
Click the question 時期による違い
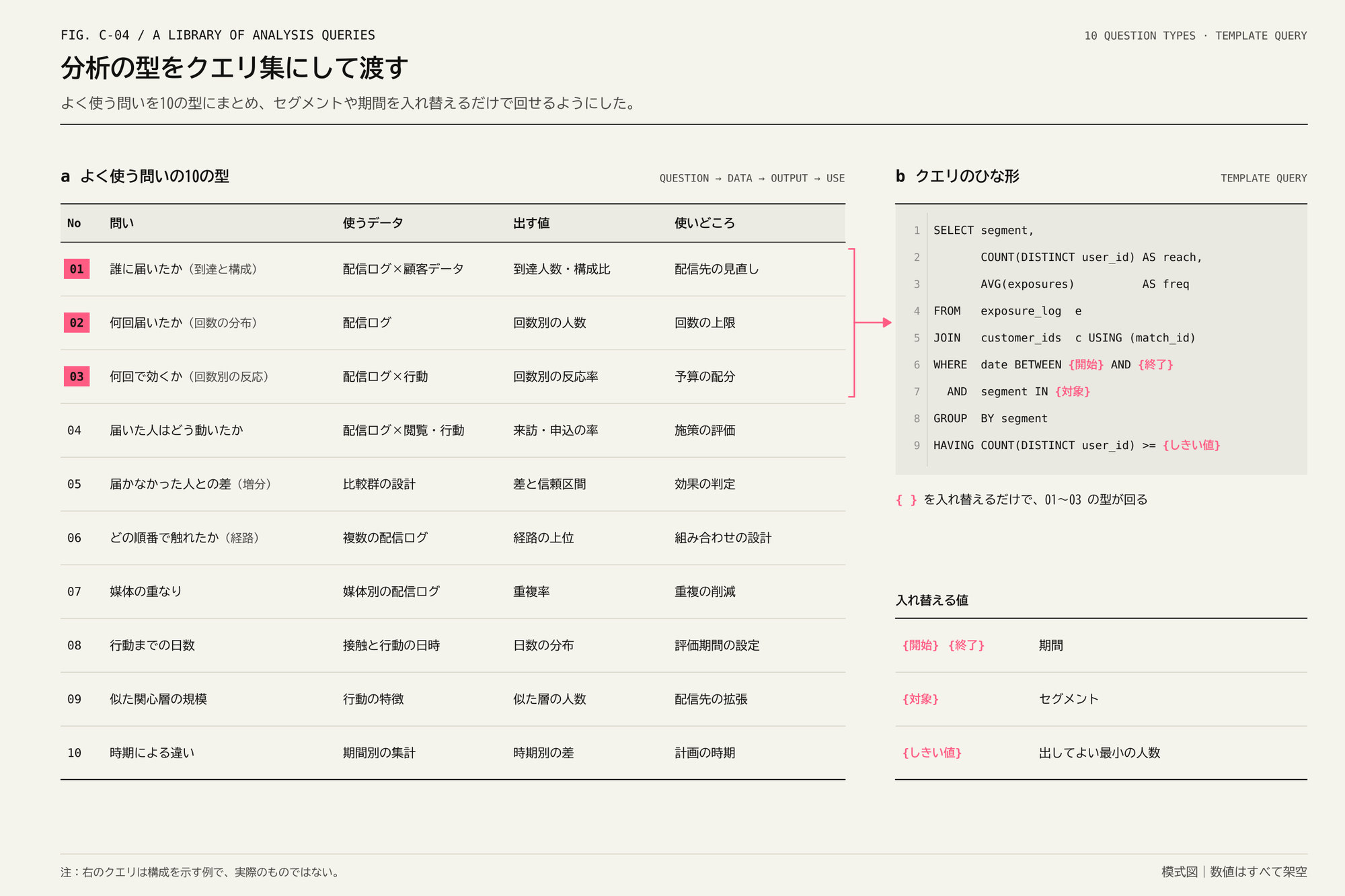152,753
